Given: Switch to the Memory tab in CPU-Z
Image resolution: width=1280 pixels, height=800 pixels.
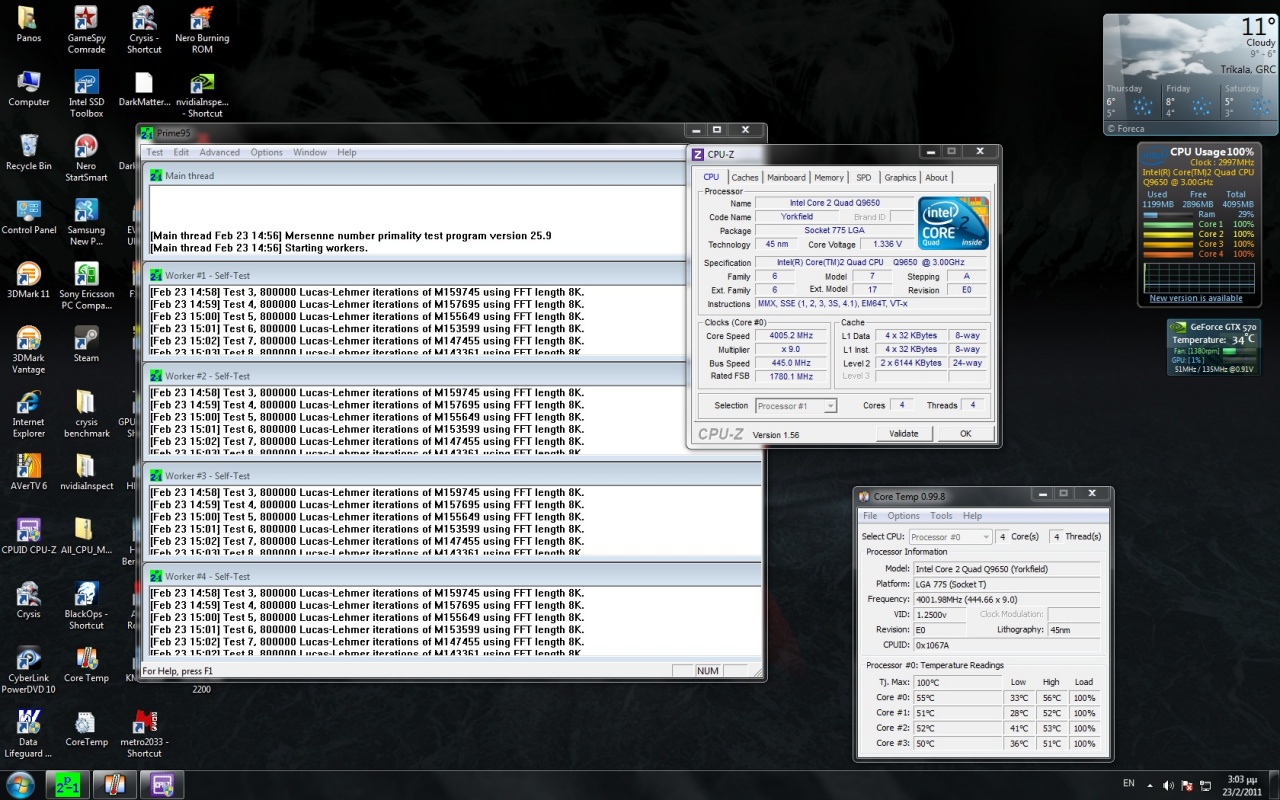Looking at the screenshot, I should 829,177.
